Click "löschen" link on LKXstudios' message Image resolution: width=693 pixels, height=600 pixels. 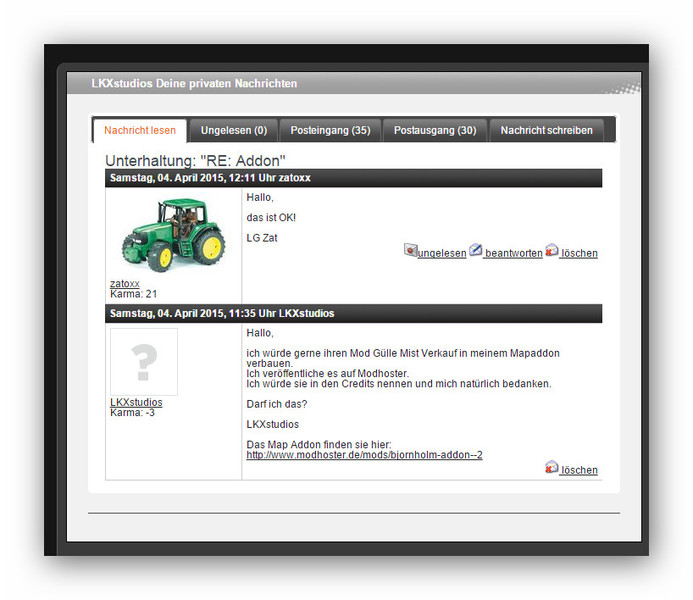579,471
